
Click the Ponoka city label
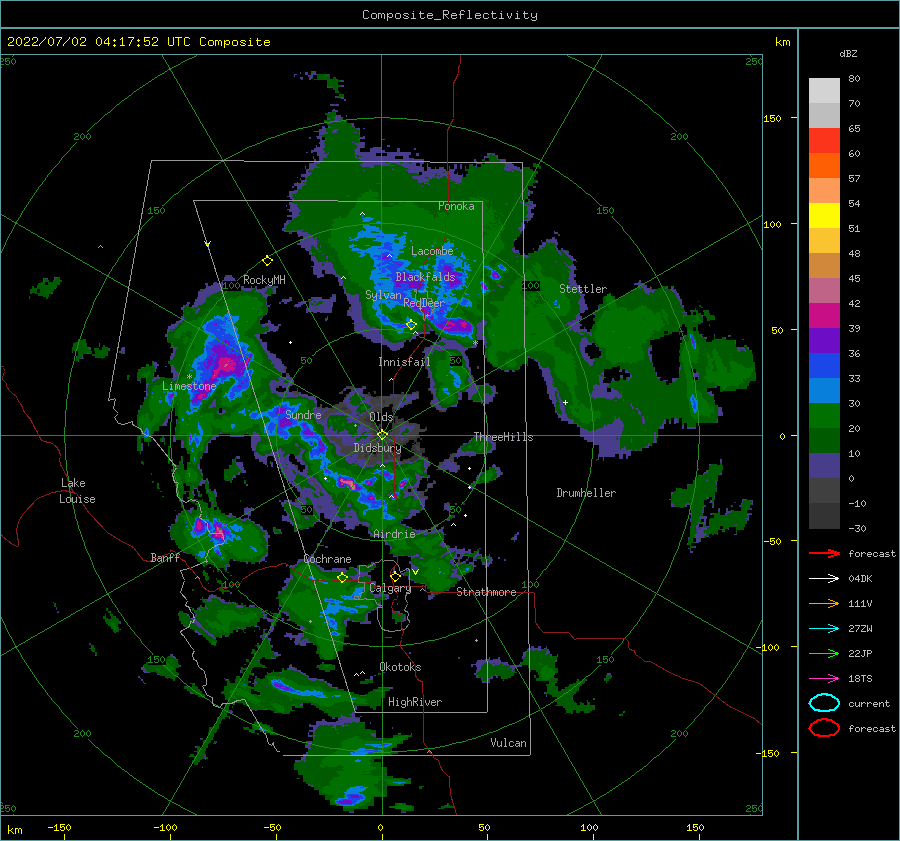(456, 206)
